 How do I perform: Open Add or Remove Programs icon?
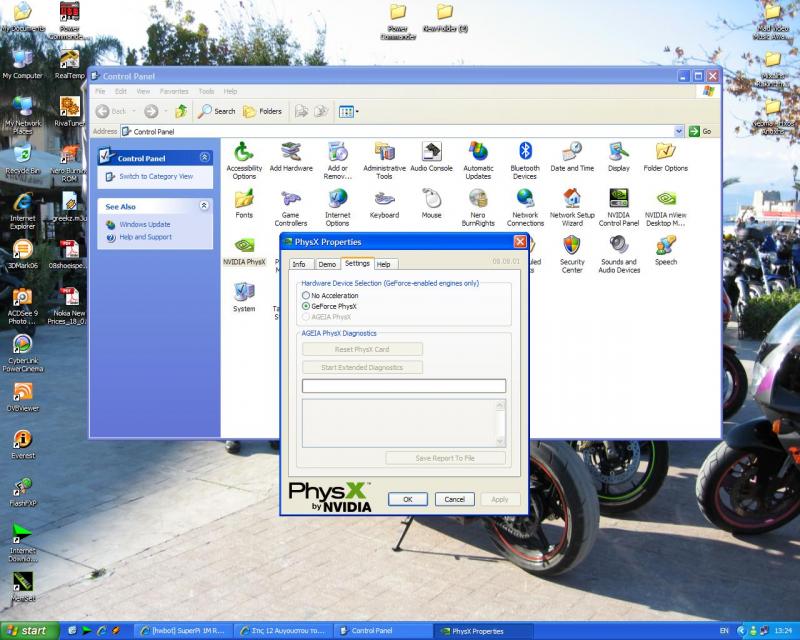click(337, 160)
